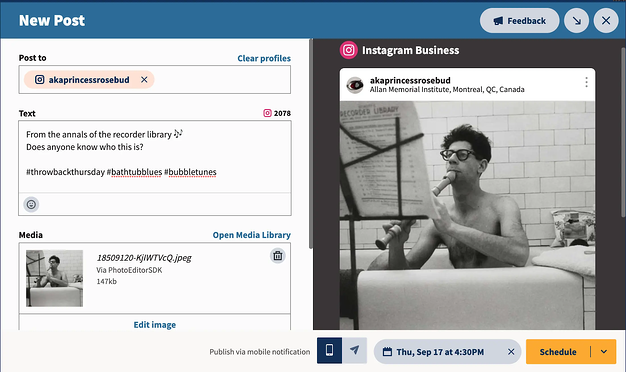Click the New Post title

pos(52,20)
